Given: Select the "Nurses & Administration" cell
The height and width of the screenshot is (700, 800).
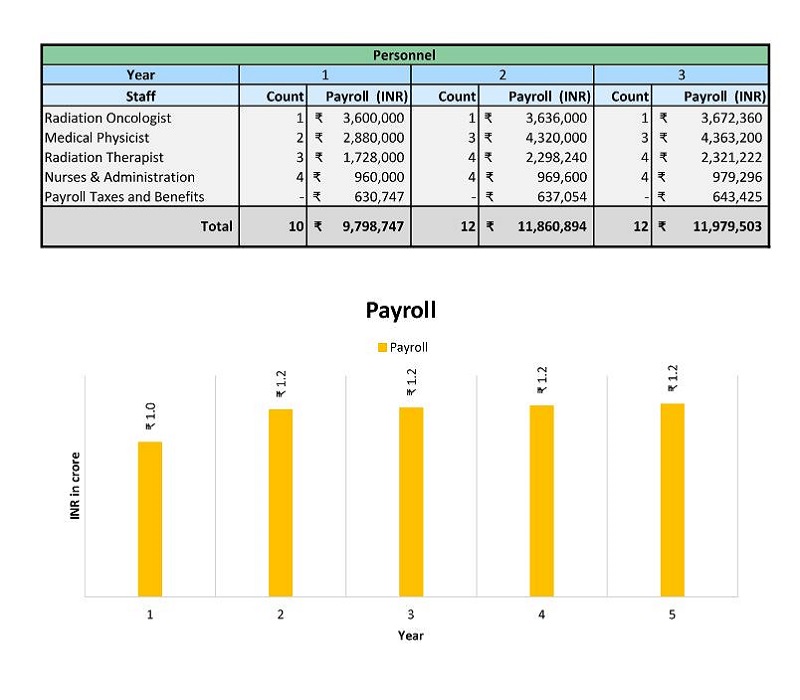Looking at the screenshot, I should (x=119, y=177).
